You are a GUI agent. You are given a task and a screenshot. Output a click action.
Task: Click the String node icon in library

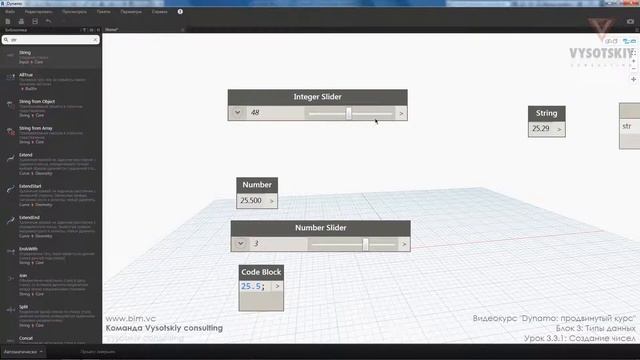(x=10, y=55)
